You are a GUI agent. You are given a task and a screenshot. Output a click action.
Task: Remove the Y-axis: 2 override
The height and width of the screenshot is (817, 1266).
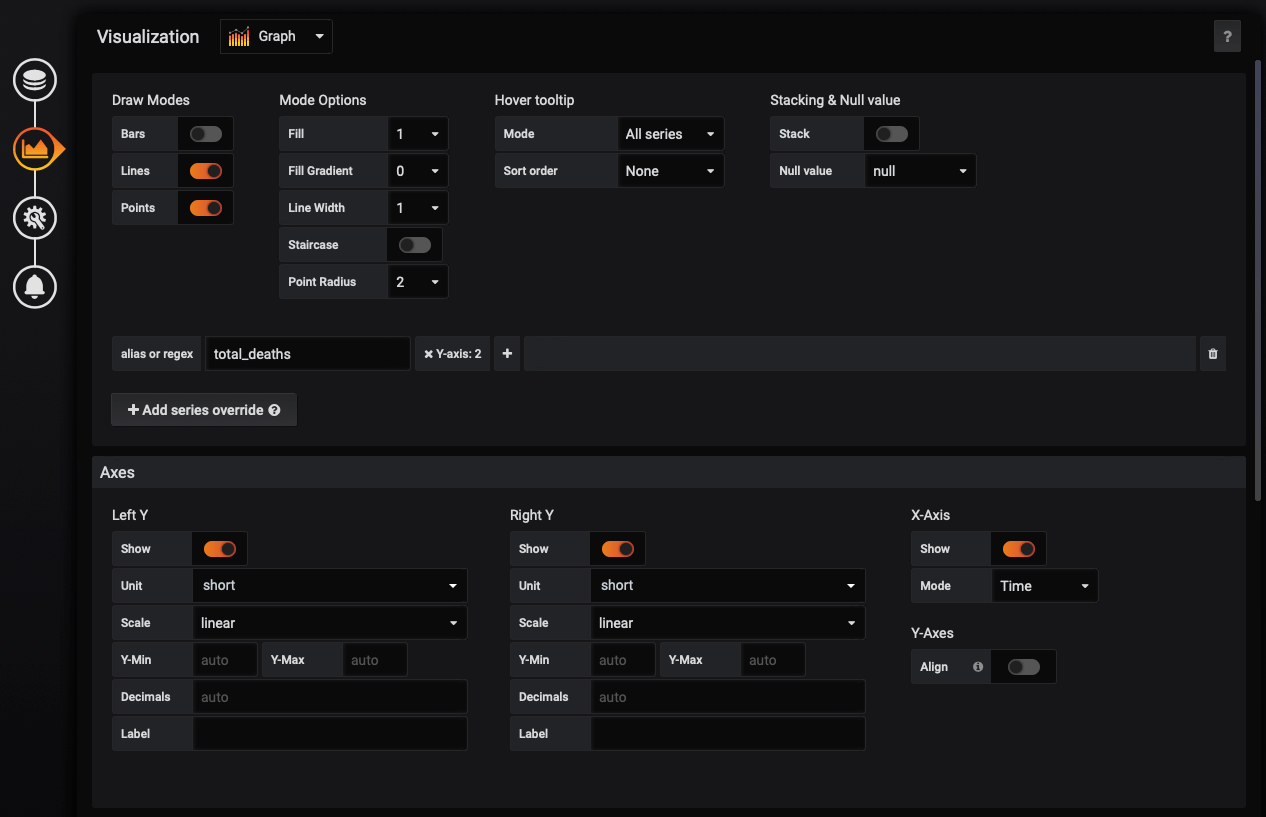429,354
